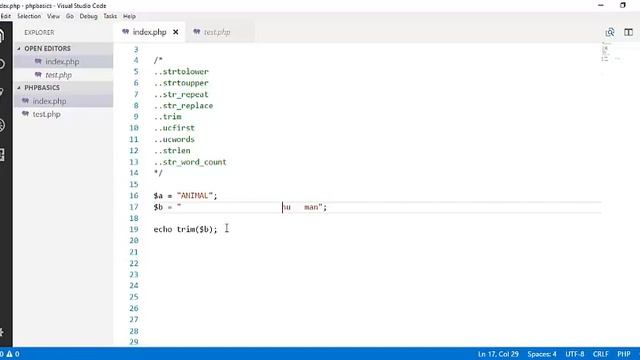Click the minimap at editor right edge
Screen dimensions: 640x360
click(x=610, y=52)
